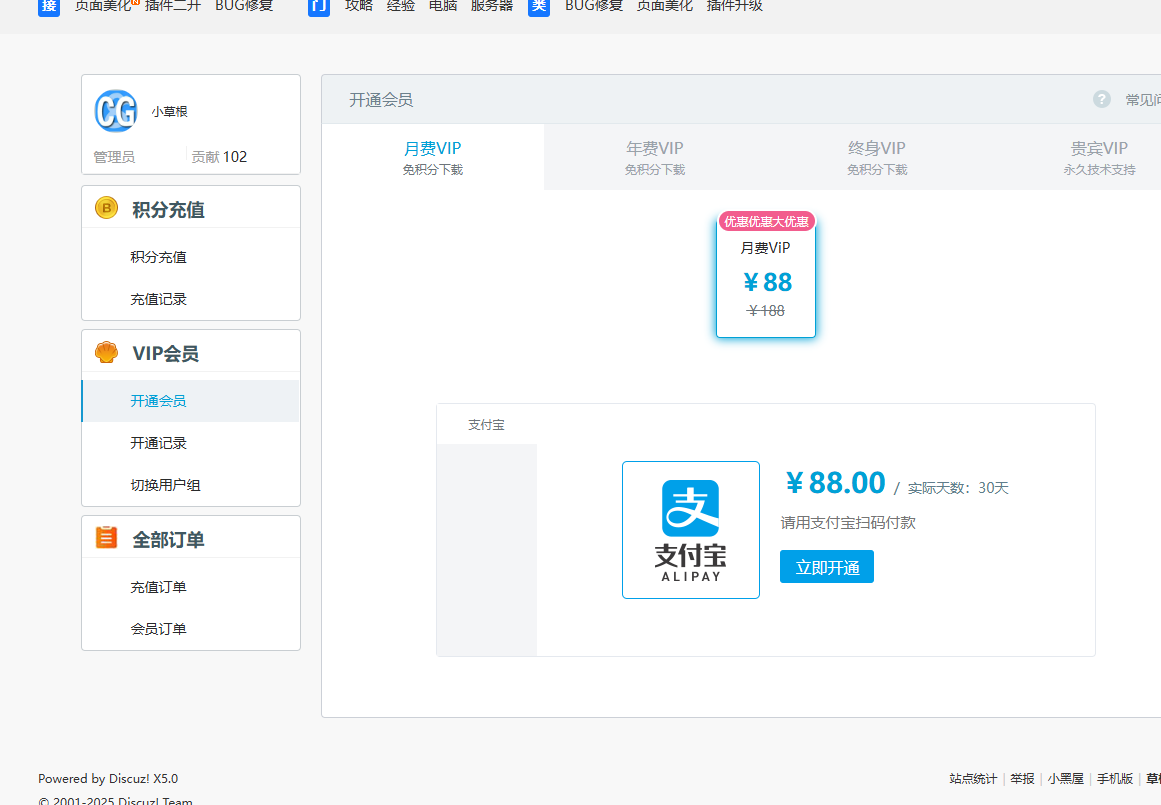
Task: Open 切换用户组 in the sidebar
Action: click(x=165, y=485)
